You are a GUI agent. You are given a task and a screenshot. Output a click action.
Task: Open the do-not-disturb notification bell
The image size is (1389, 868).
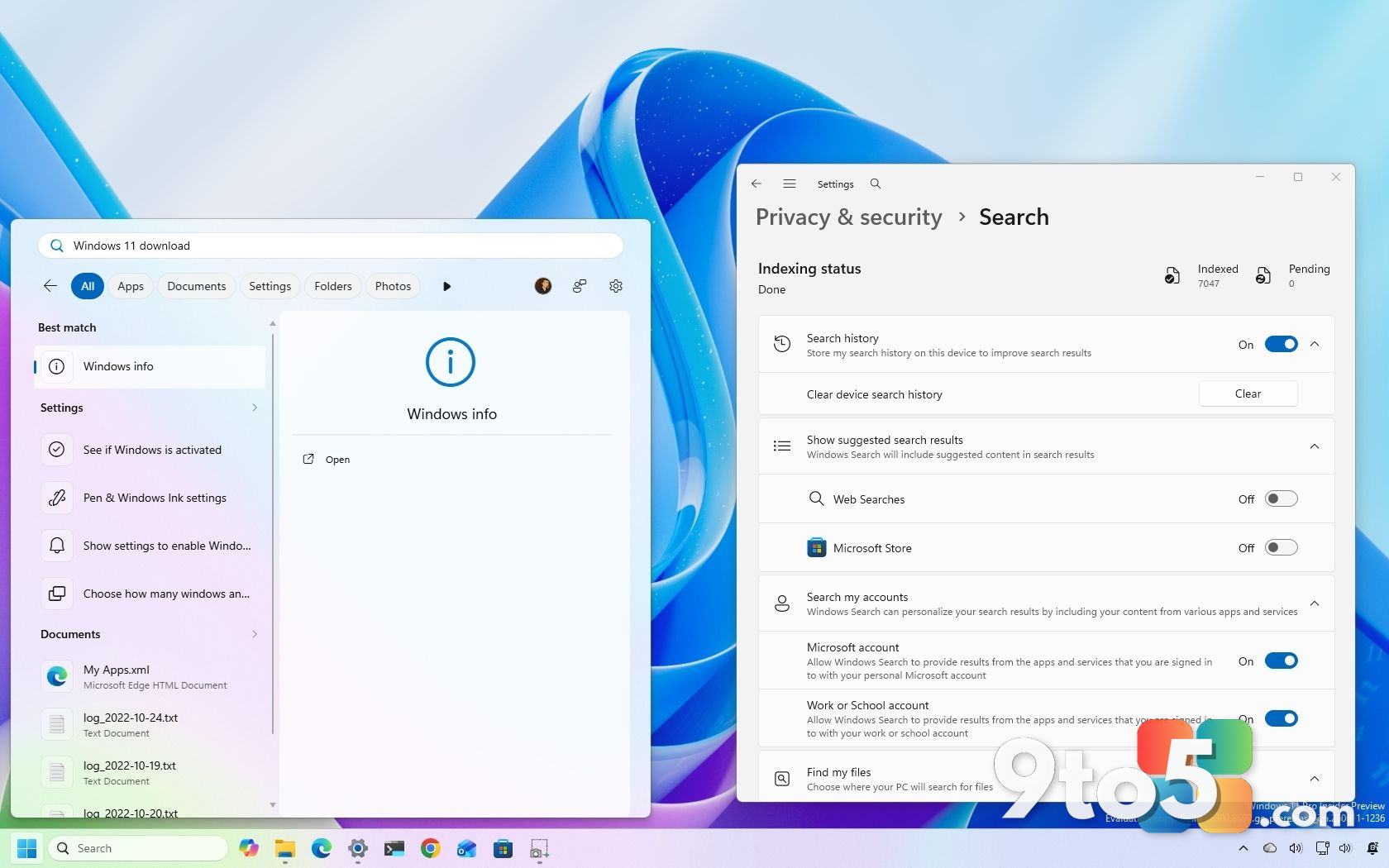1372,848
